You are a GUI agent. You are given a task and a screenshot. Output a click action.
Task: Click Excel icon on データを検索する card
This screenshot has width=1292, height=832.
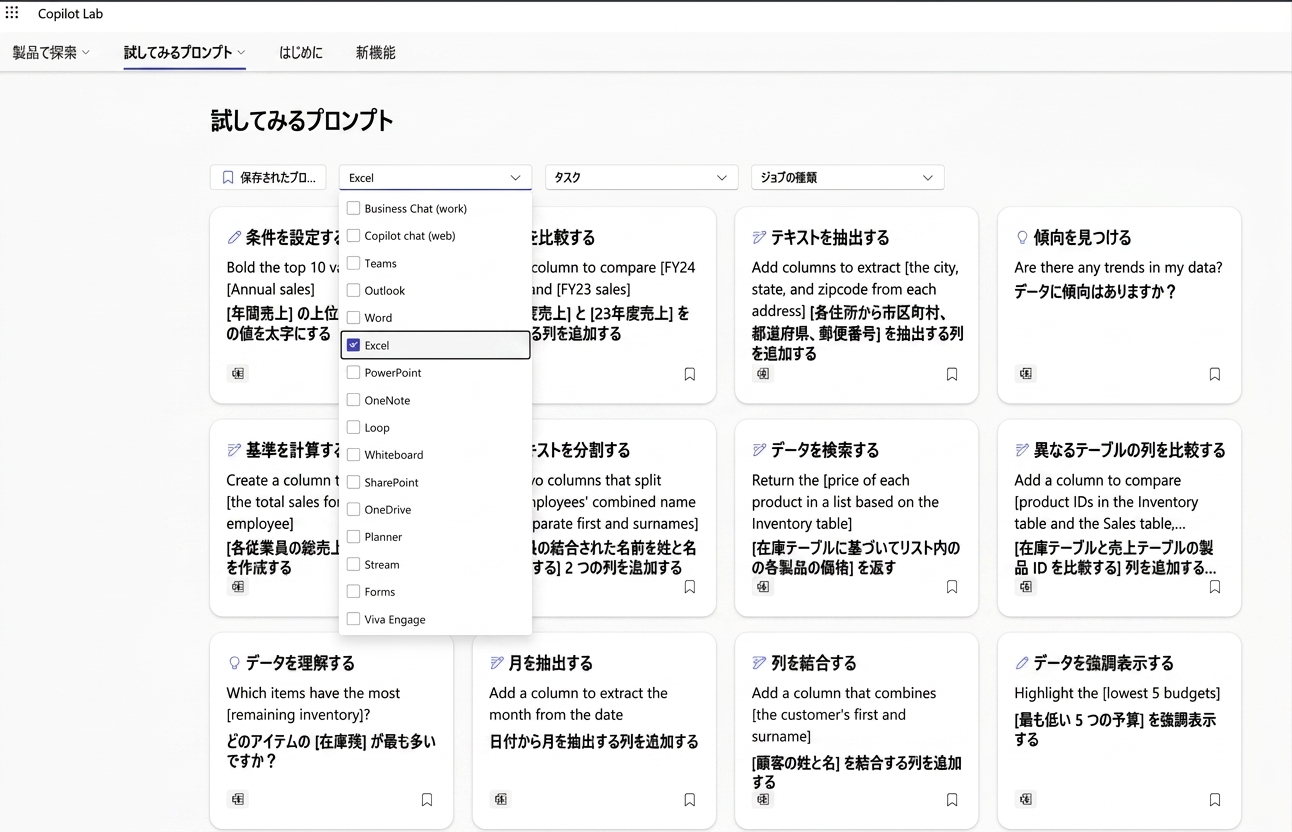pos(763,586)
